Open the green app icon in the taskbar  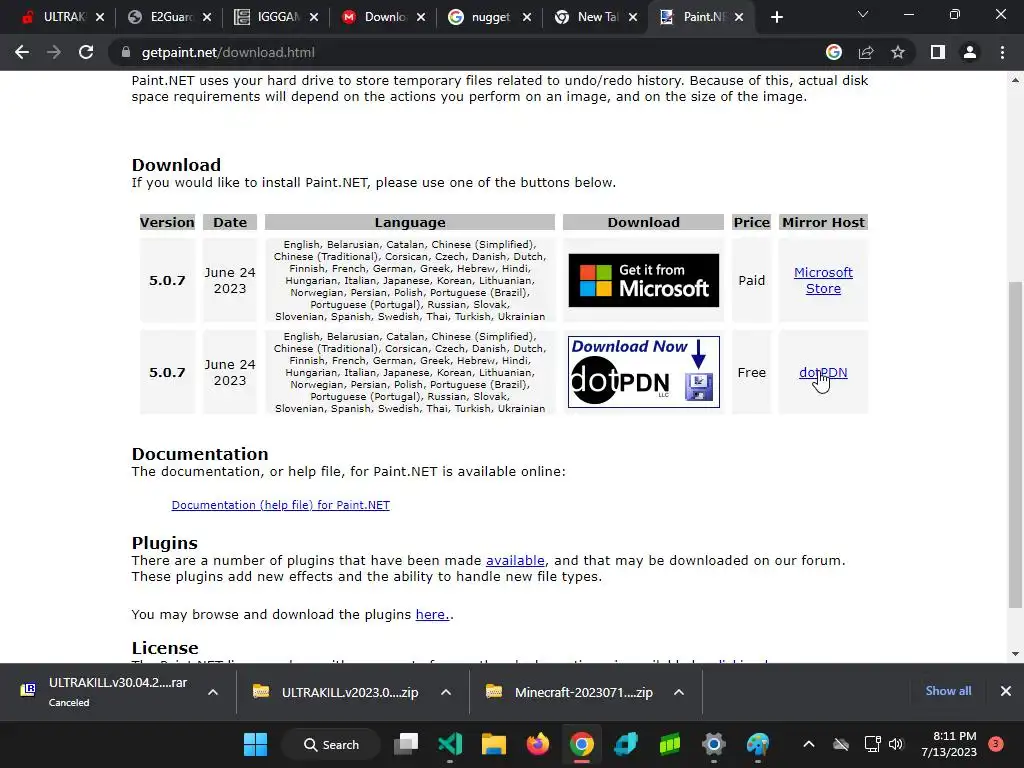669,744
